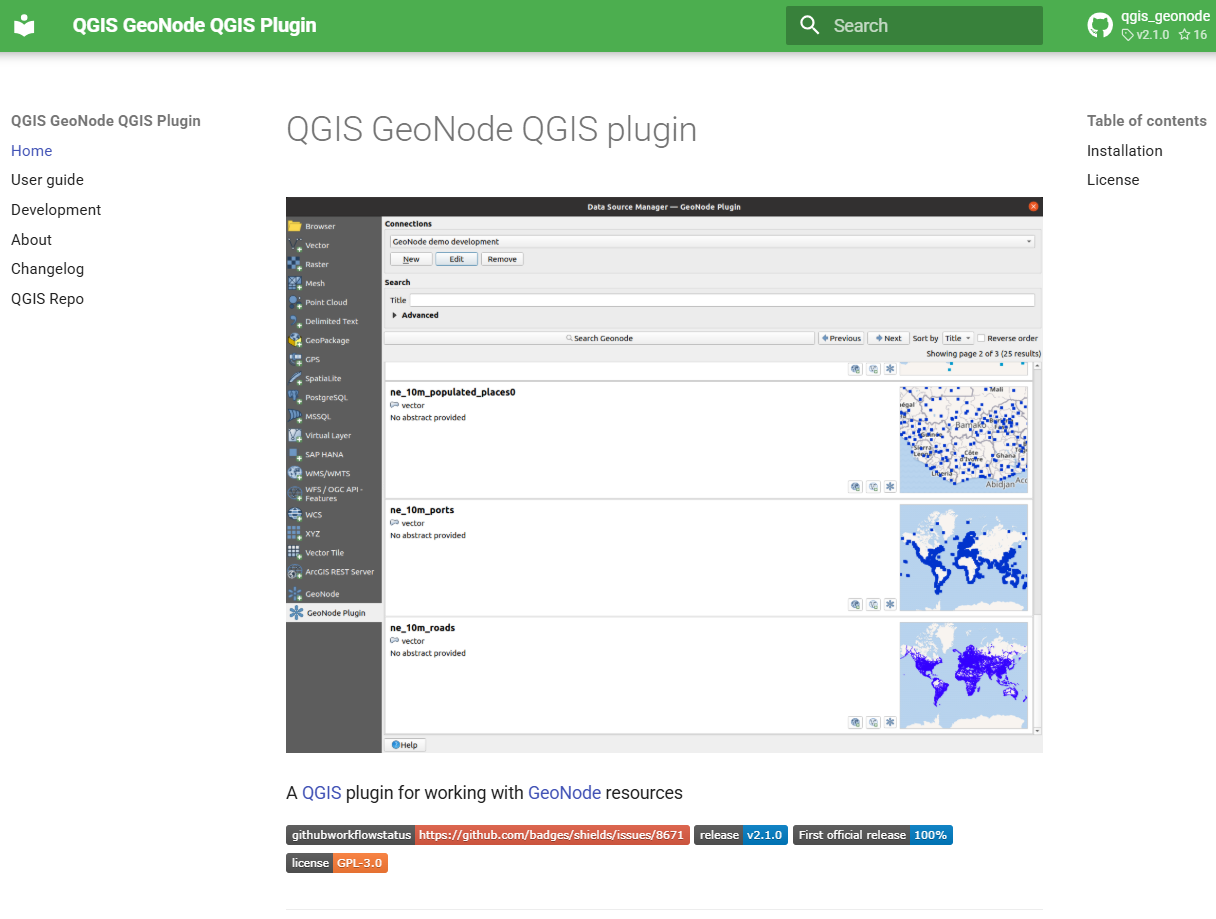Viewport: 1216px width, 919px height.
Task: Click into the header Search field
Action: click(914, 26)
